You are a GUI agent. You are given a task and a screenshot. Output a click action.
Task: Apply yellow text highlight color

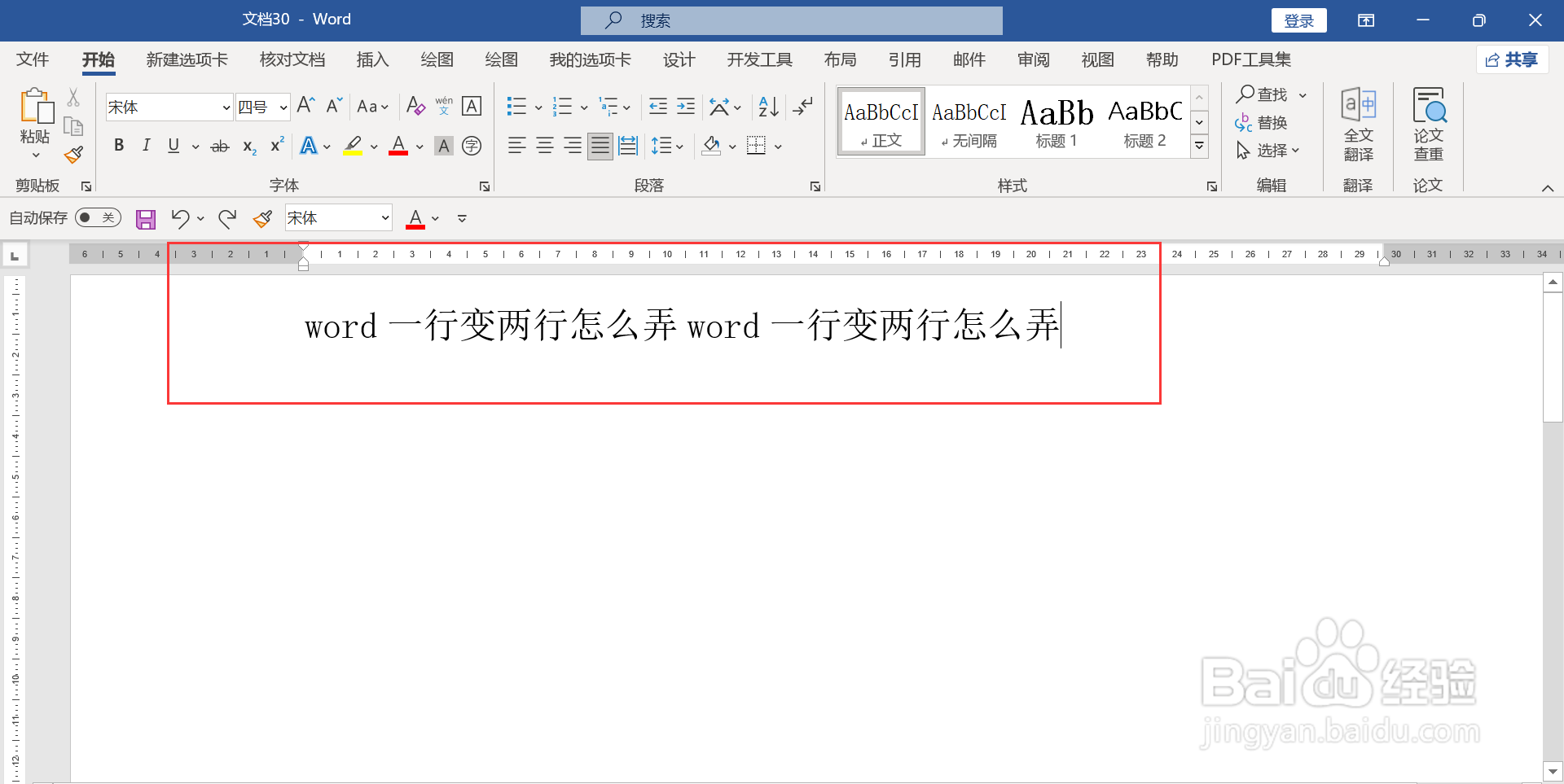[353, 147]
